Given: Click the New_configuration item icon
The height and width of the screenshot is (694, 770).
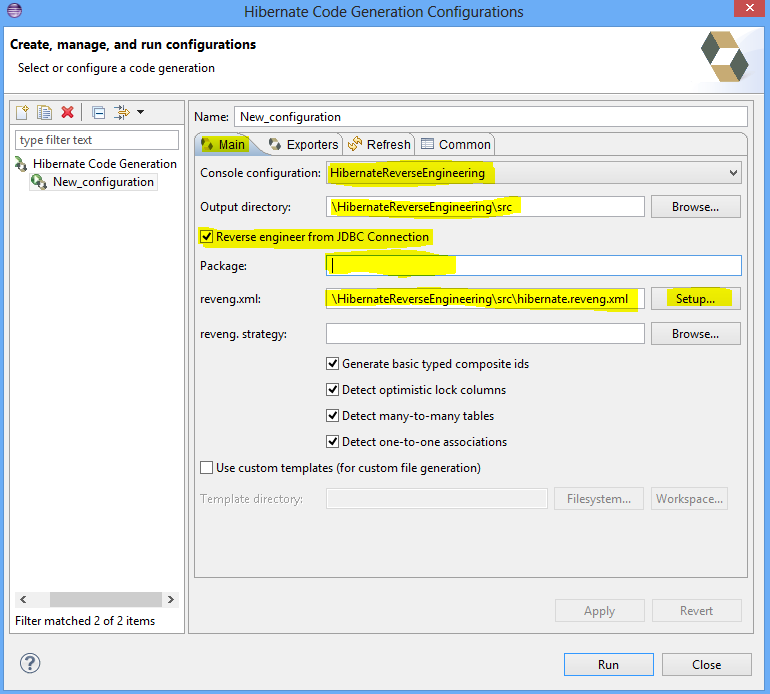Looking at the screenshot, I should point(39,182).
